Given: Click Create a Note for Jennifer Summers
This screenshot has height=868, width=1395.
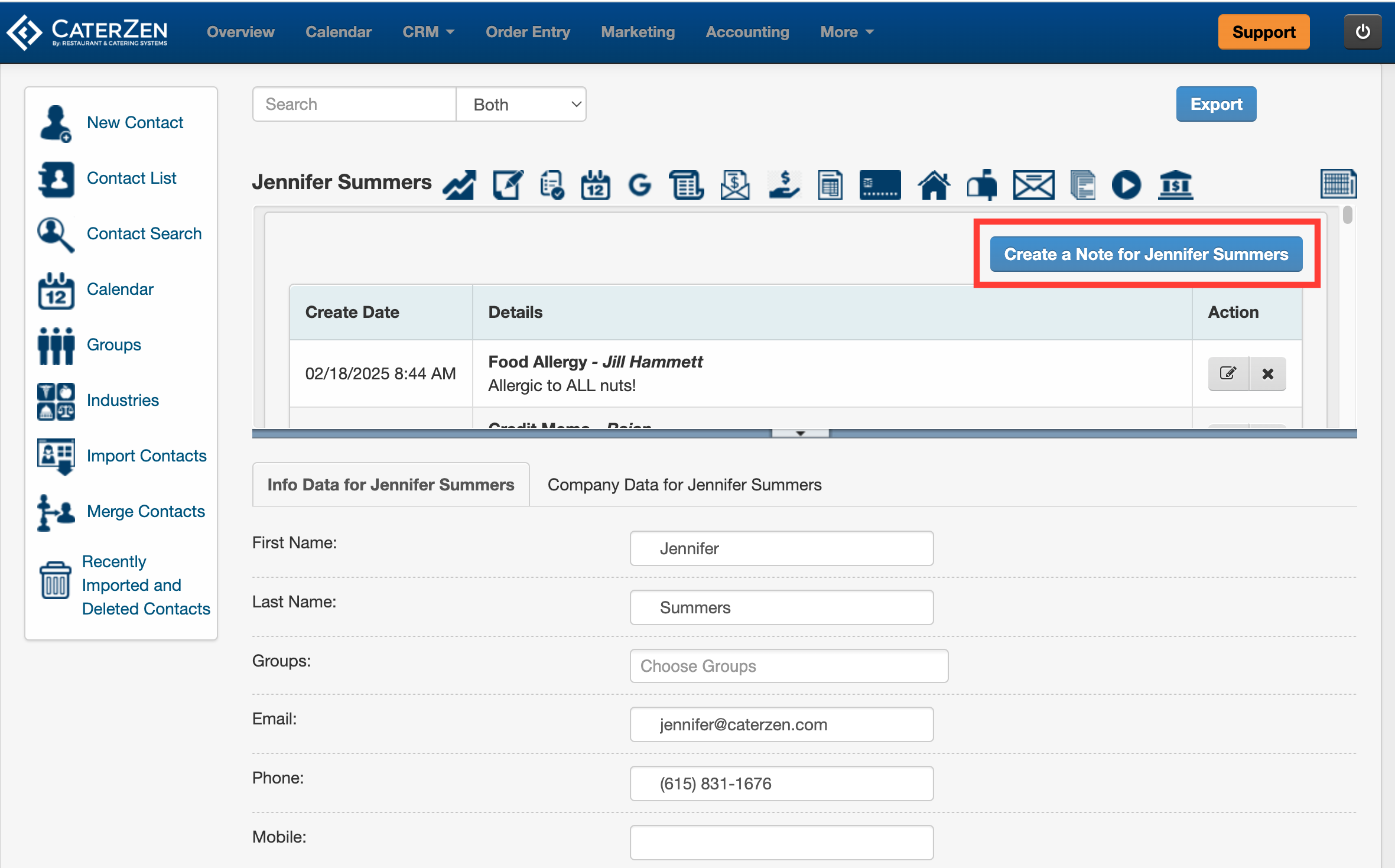Looking at the screenshot, I should [x=1146, y=254].
